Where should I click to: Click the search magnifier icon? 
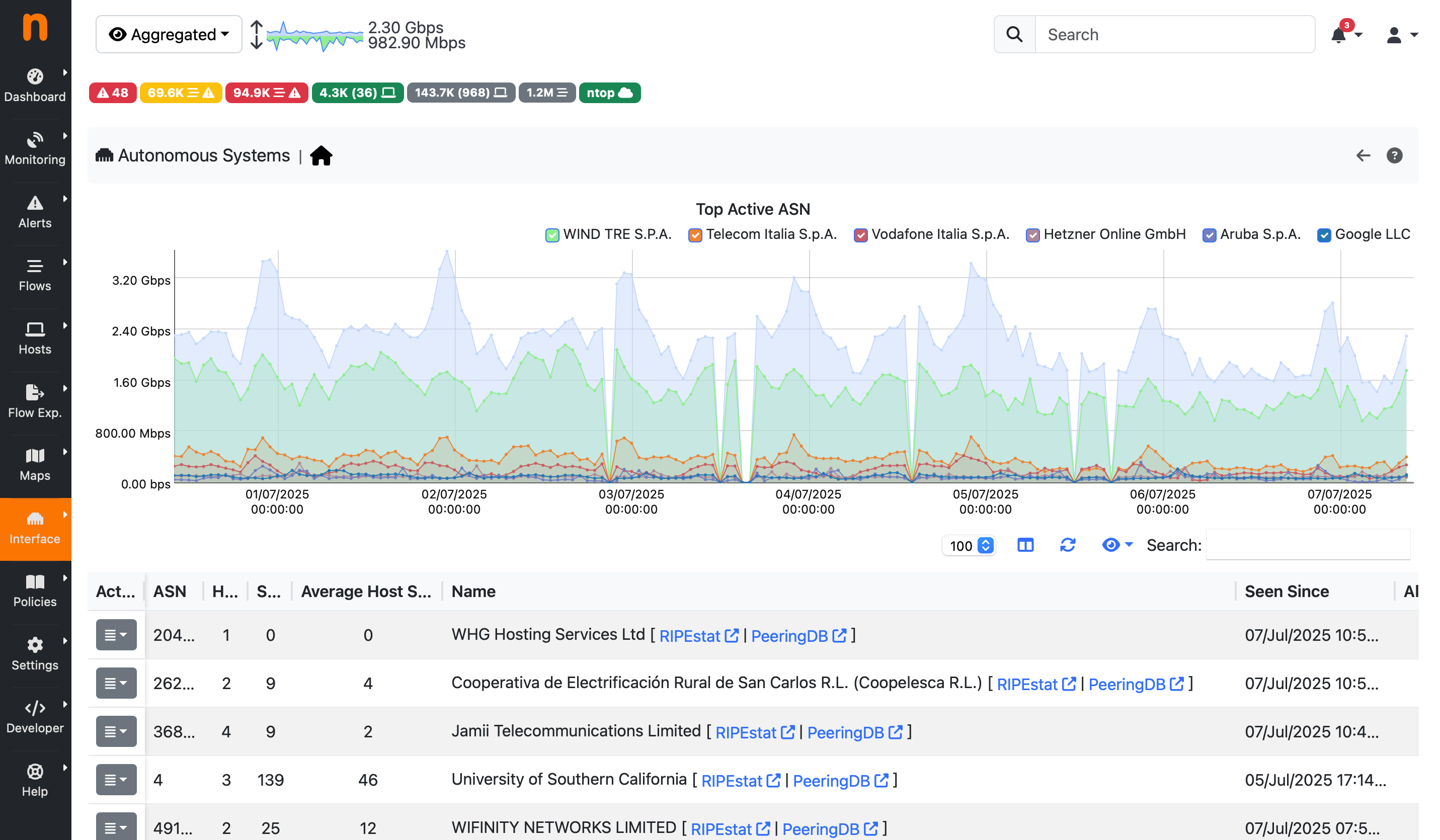click(1014, 34)
